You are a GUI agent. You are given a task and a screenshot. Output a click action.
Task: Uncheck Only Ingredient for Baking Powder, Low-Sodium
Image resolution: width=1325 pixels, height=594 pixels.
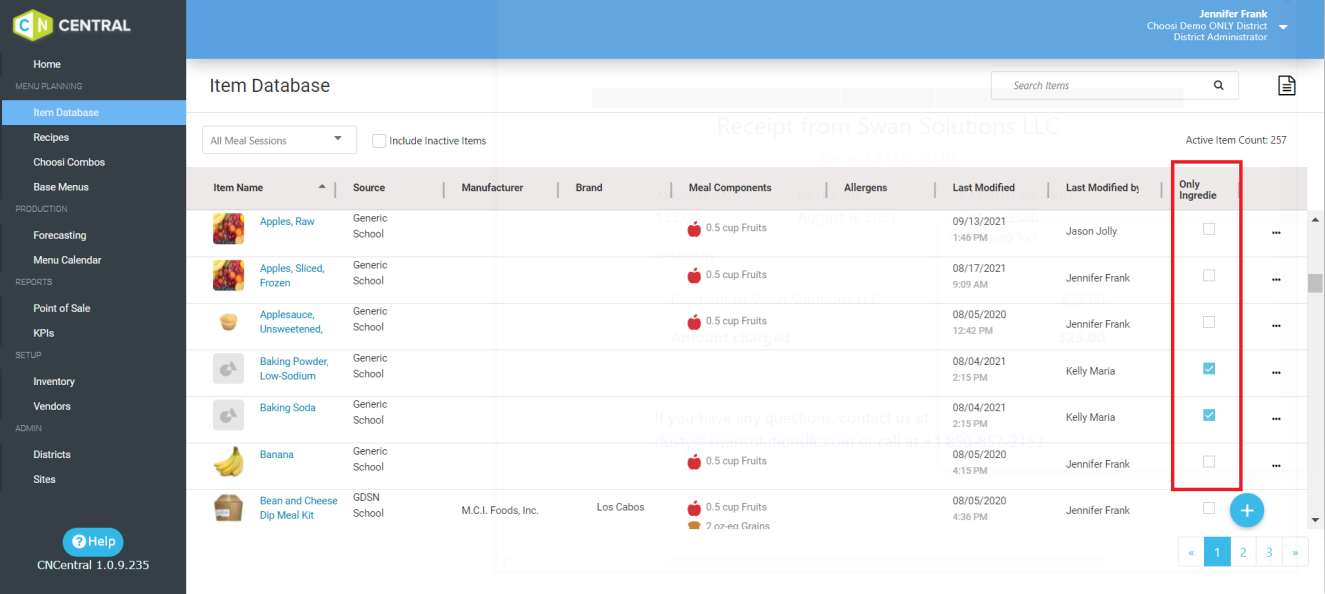pyautogui.click(x=1208, y=369)
